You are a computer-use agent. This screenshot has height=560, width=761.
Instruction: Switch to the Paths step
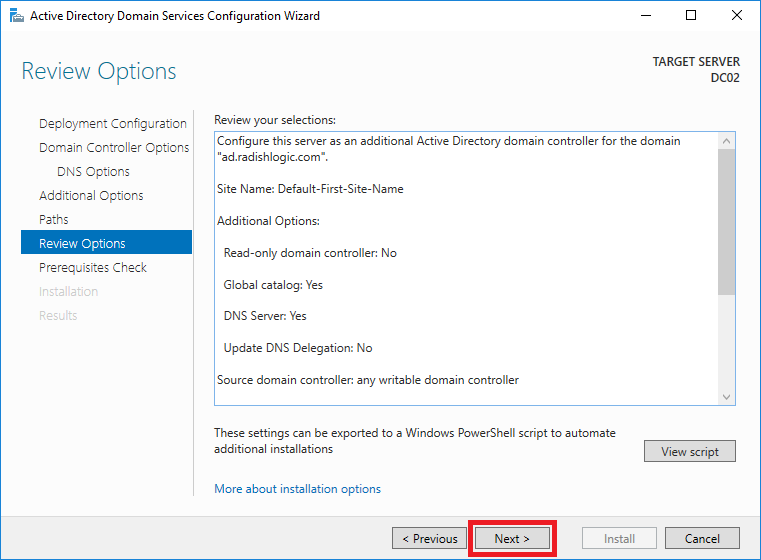tap(53, 219)
